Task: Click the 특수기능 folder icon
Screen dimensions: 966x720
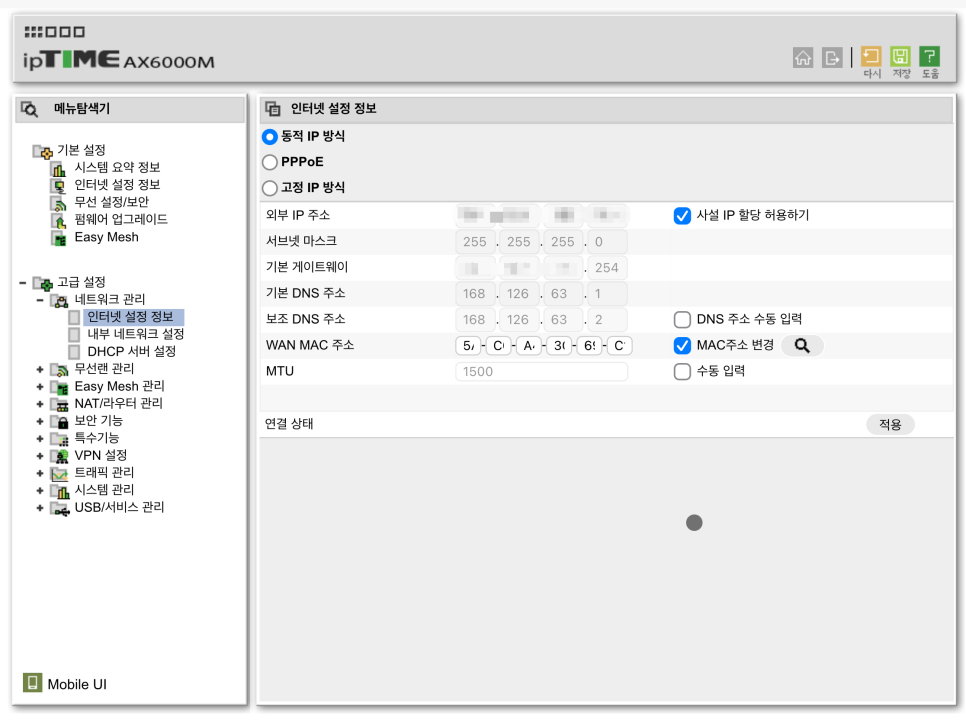Action: pos(59,439)
